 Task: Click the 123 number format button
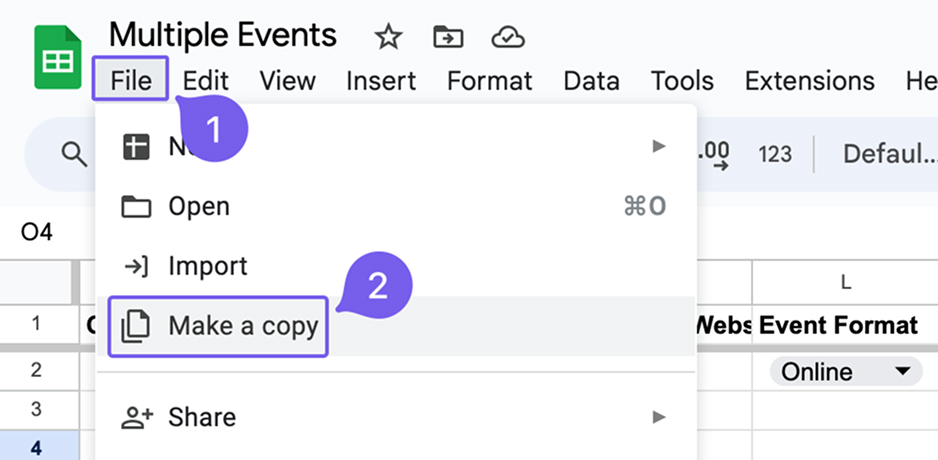coord(774,154)
